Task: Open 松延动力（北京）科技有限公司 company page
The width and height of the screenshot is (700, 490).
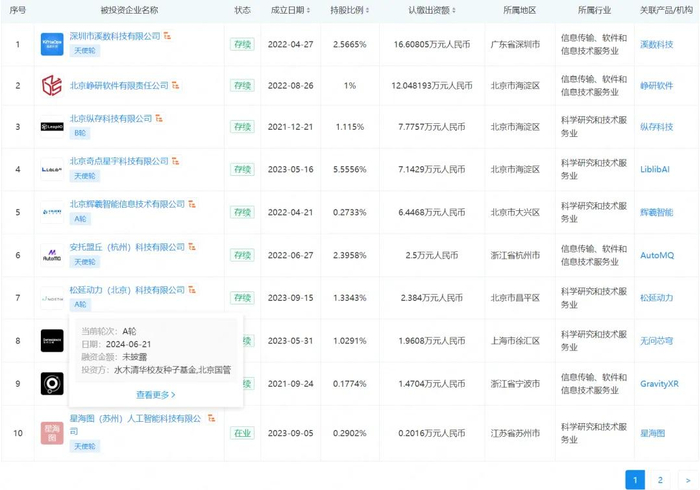Action: click(127, 290)
